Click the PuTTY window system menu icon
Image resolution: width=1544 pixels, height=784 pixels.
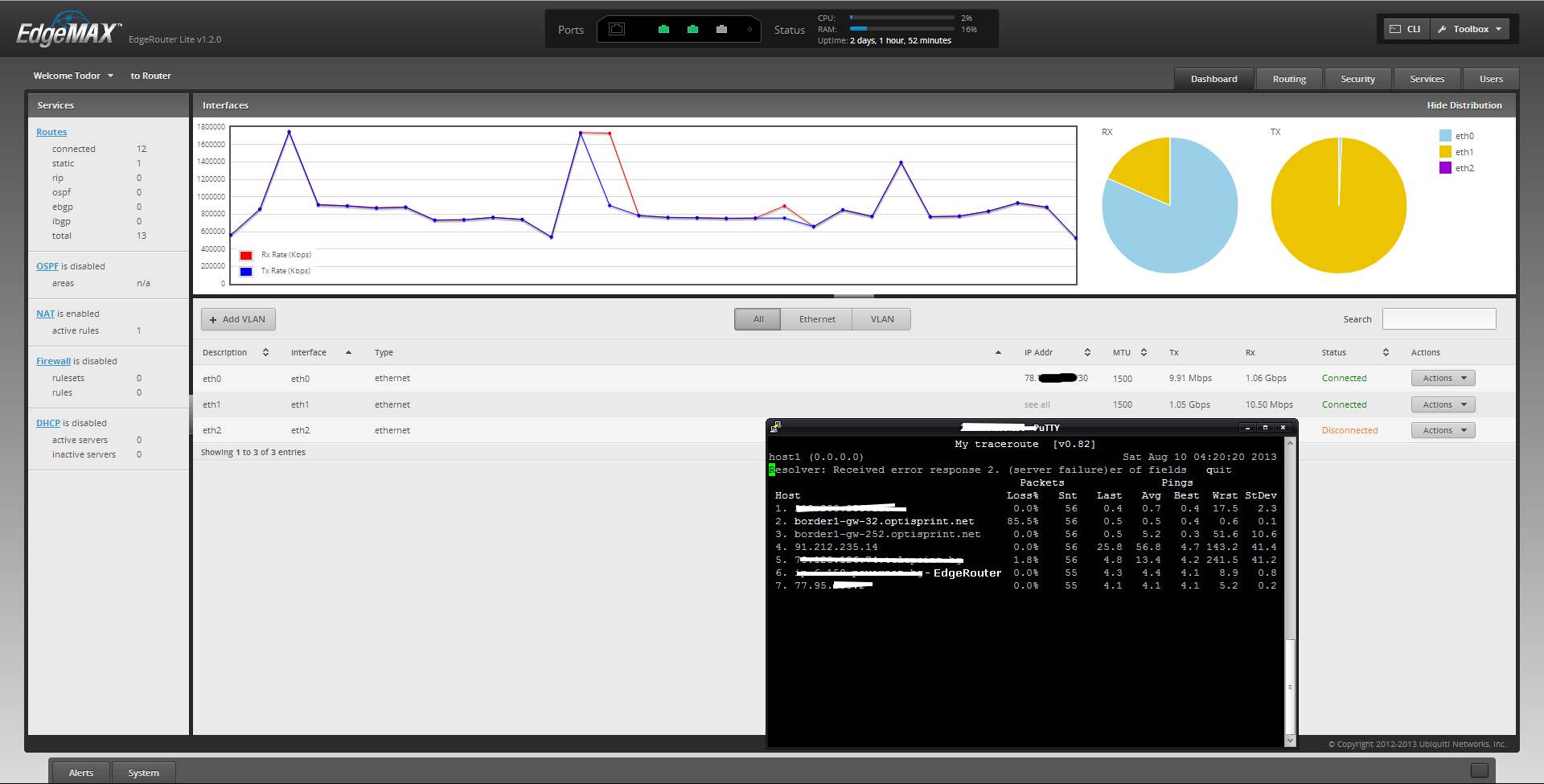pyautogui.click(x=775, y=427)
